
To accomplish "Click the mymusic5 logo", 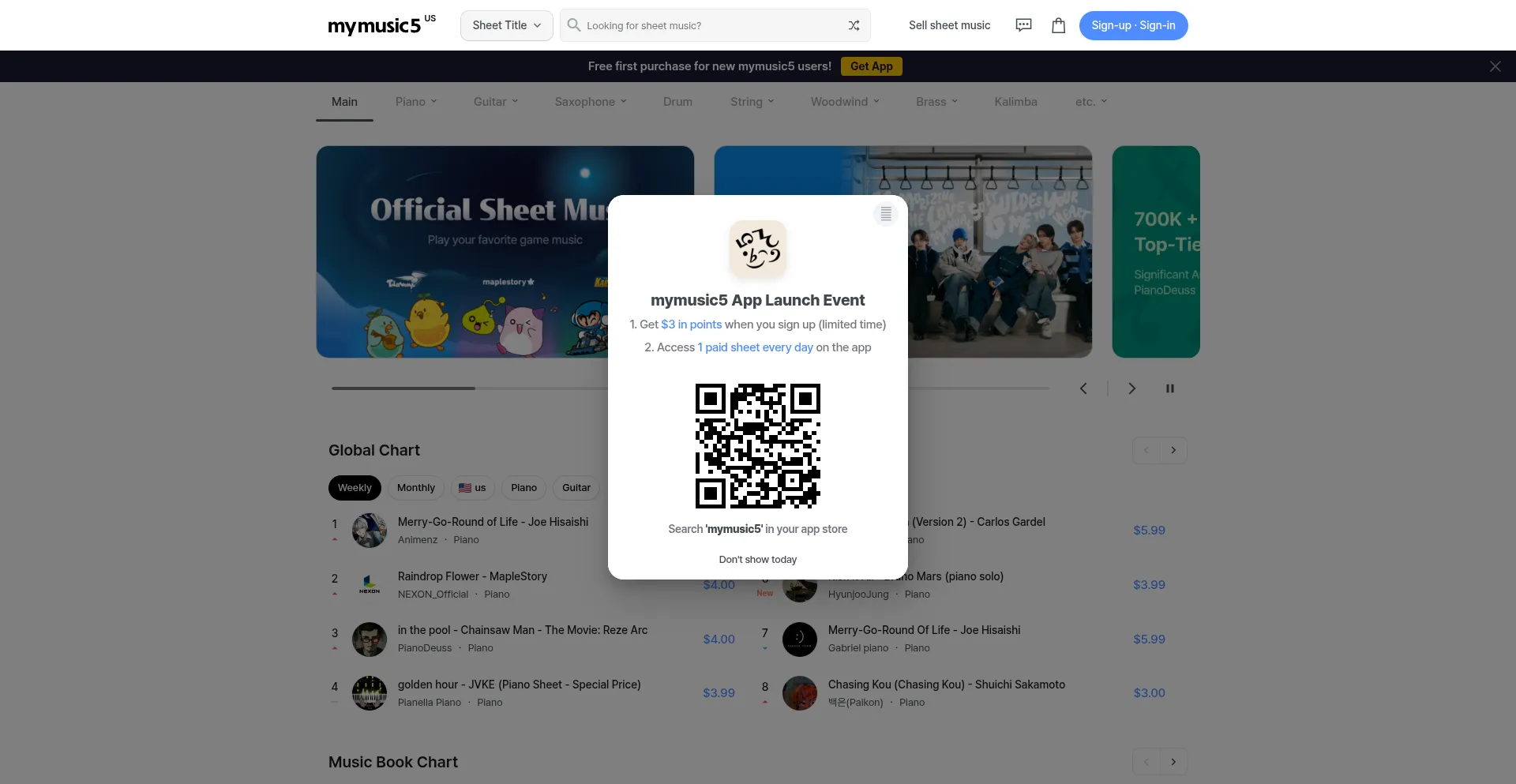I will (381, 25).
